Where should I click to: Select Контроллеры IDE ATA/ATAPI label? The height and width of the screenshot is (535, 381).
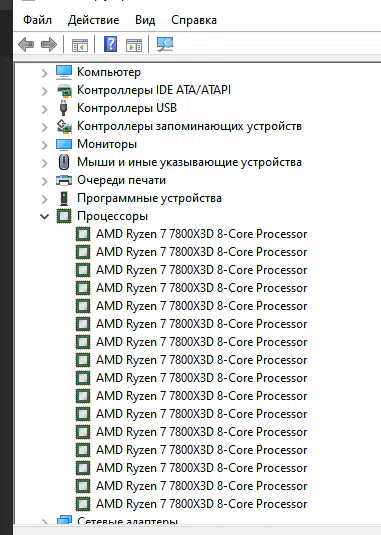coord(154,90)
